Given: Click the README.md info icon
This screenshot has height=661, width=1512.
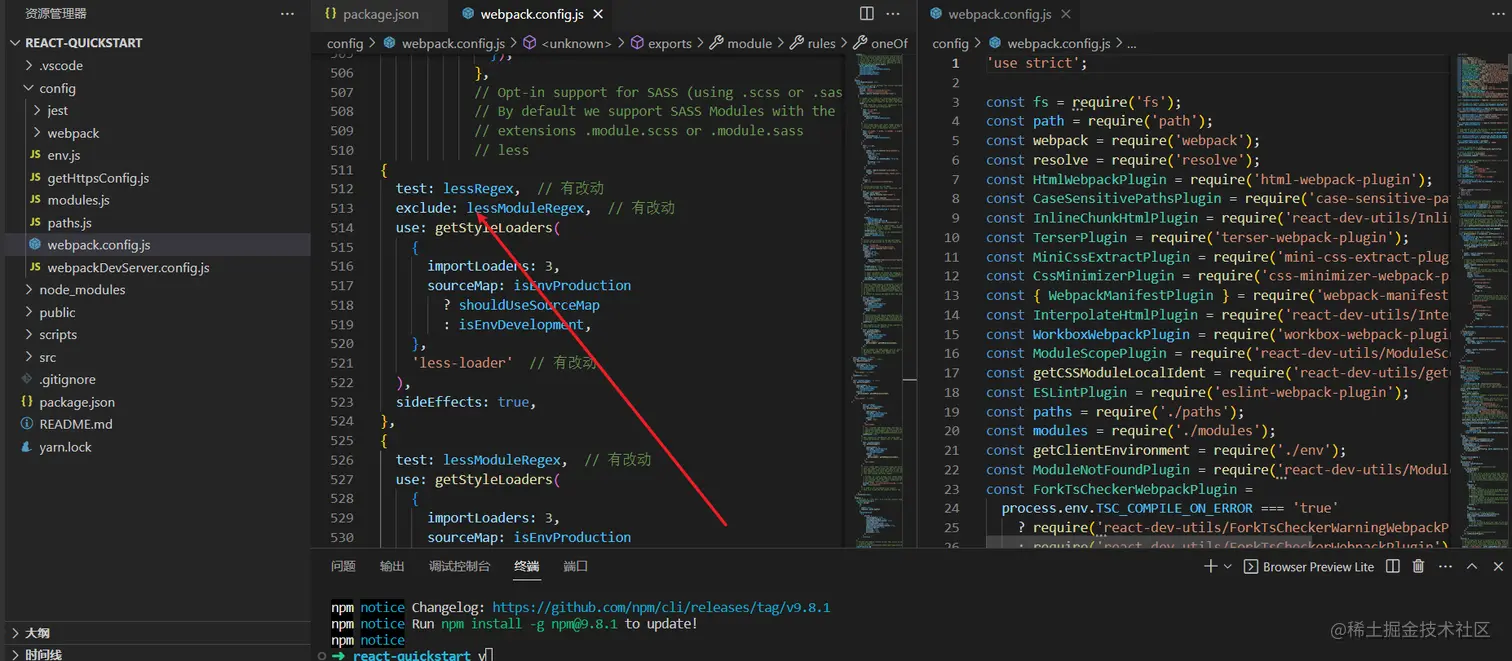Looking at the screenshot, I should (27, 424).
